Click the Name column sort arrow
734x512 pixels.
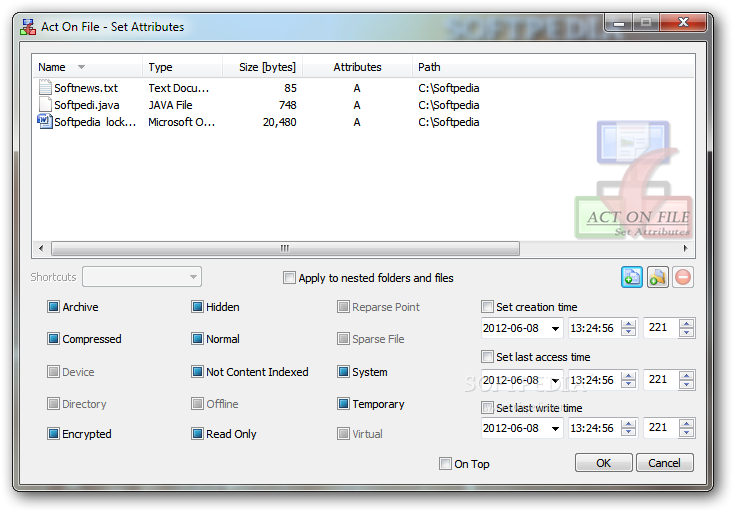(x=81, y=67)
